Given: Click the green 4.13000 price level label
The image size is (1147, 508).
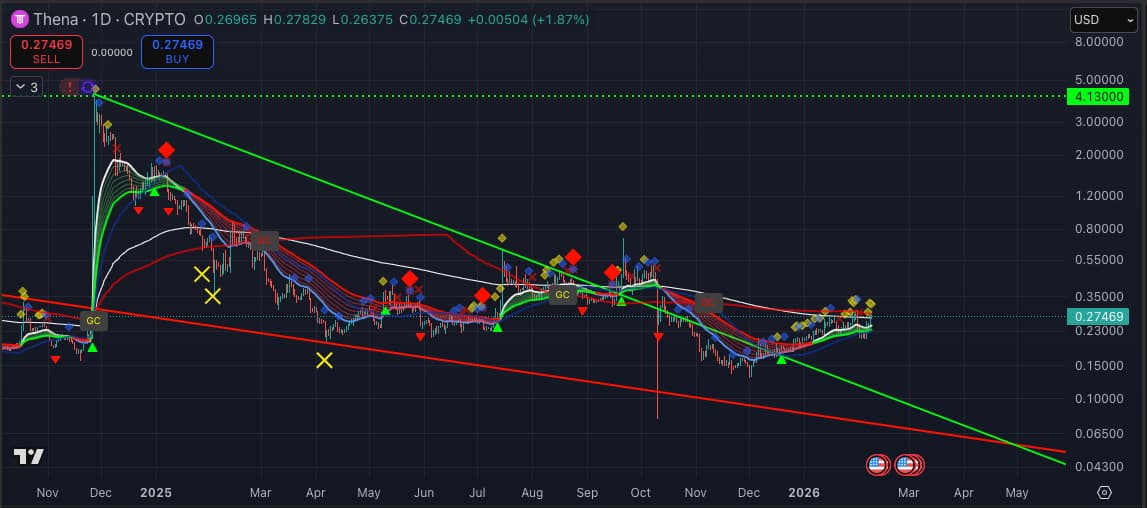Looking at the screenshot, I should 1097,97.
